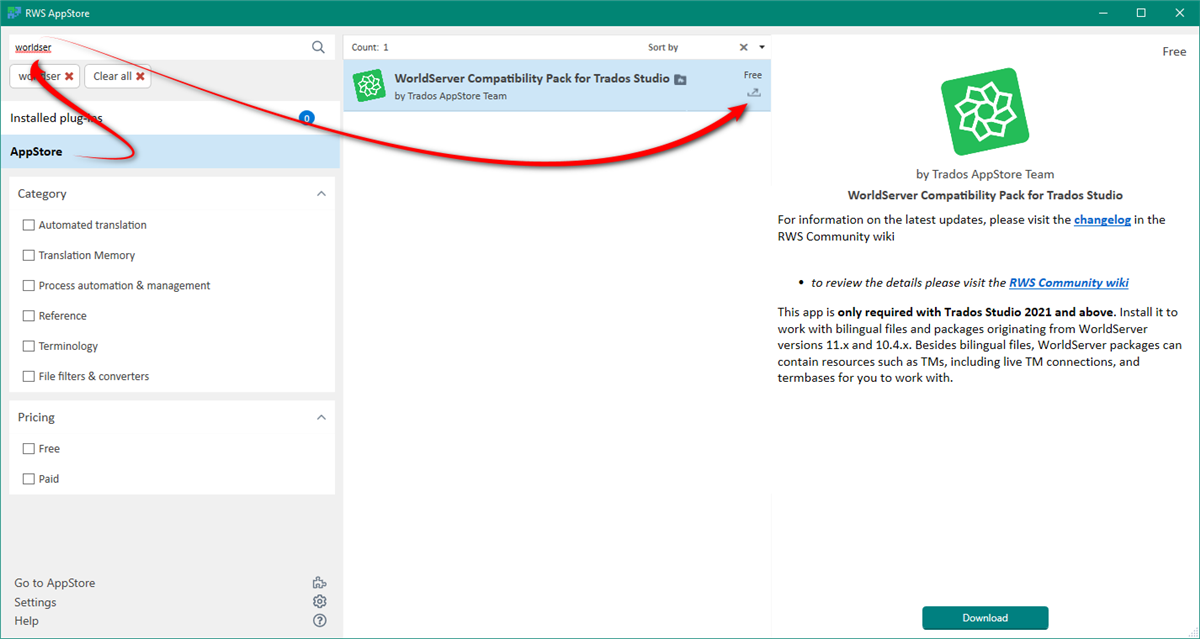Click 'by Trados AppStore Team' in list row

(451, 96)
